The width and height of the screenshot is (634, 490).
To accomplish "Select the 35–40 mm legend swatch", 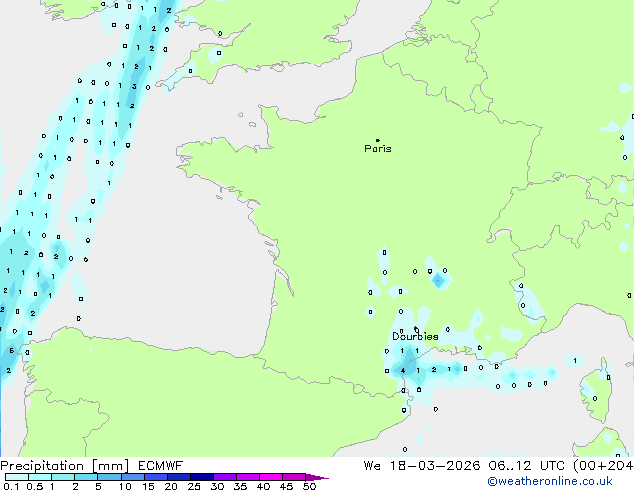I will (247, 477).
